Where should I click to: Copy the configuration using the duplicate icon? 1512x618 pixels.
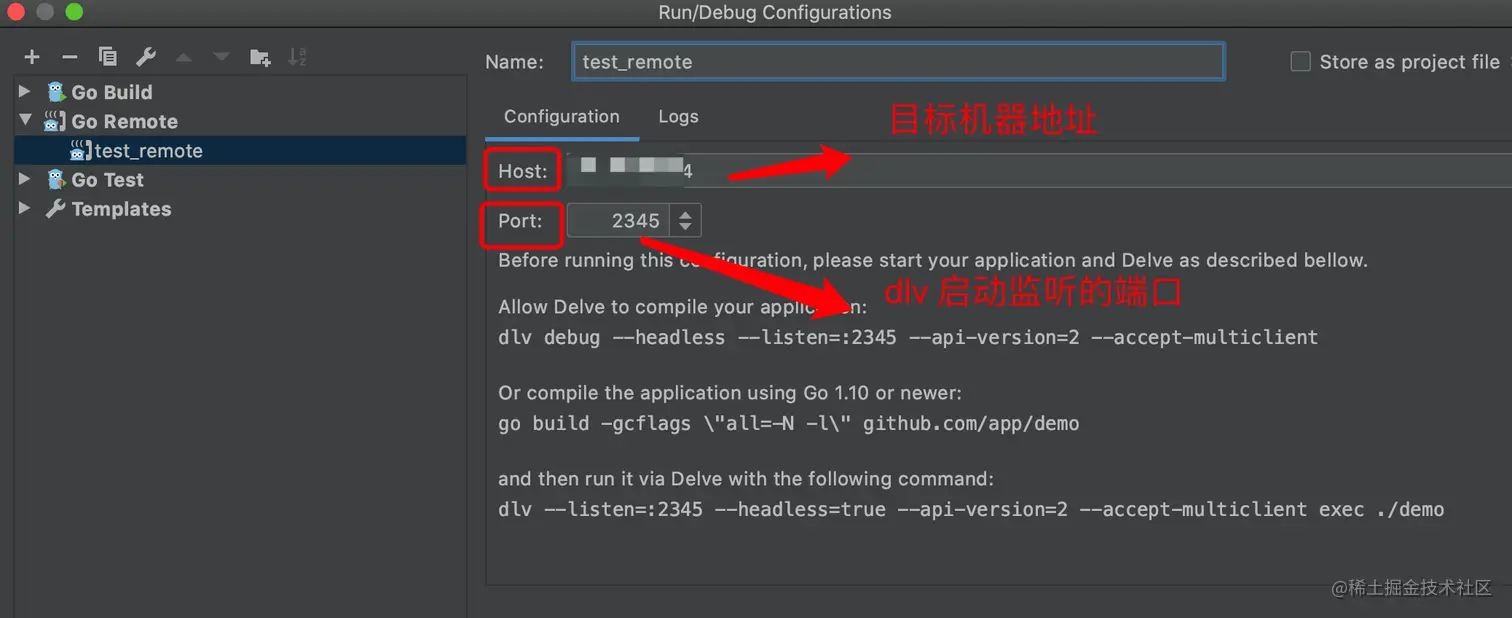107,57
